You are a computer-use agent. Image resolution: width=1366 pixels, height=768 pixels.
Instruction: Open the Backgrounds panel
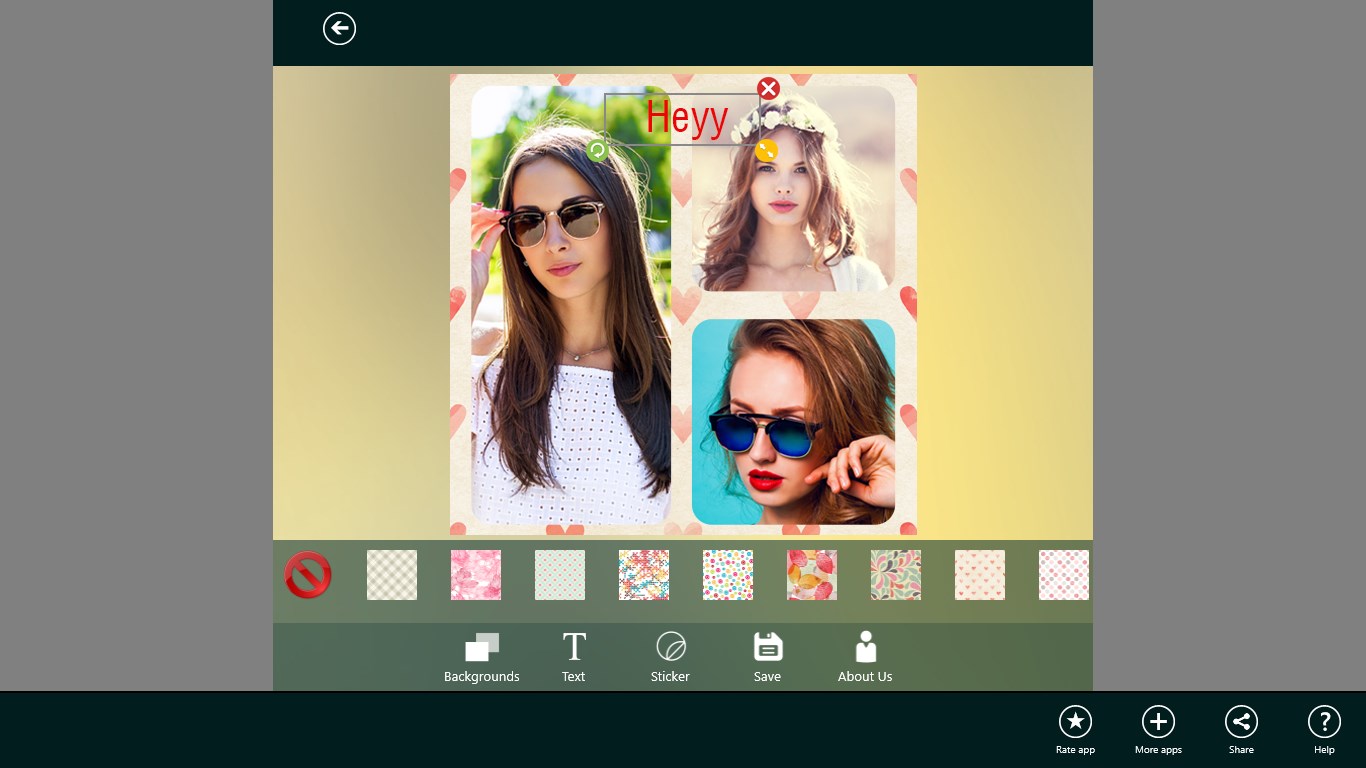[481, 656]
